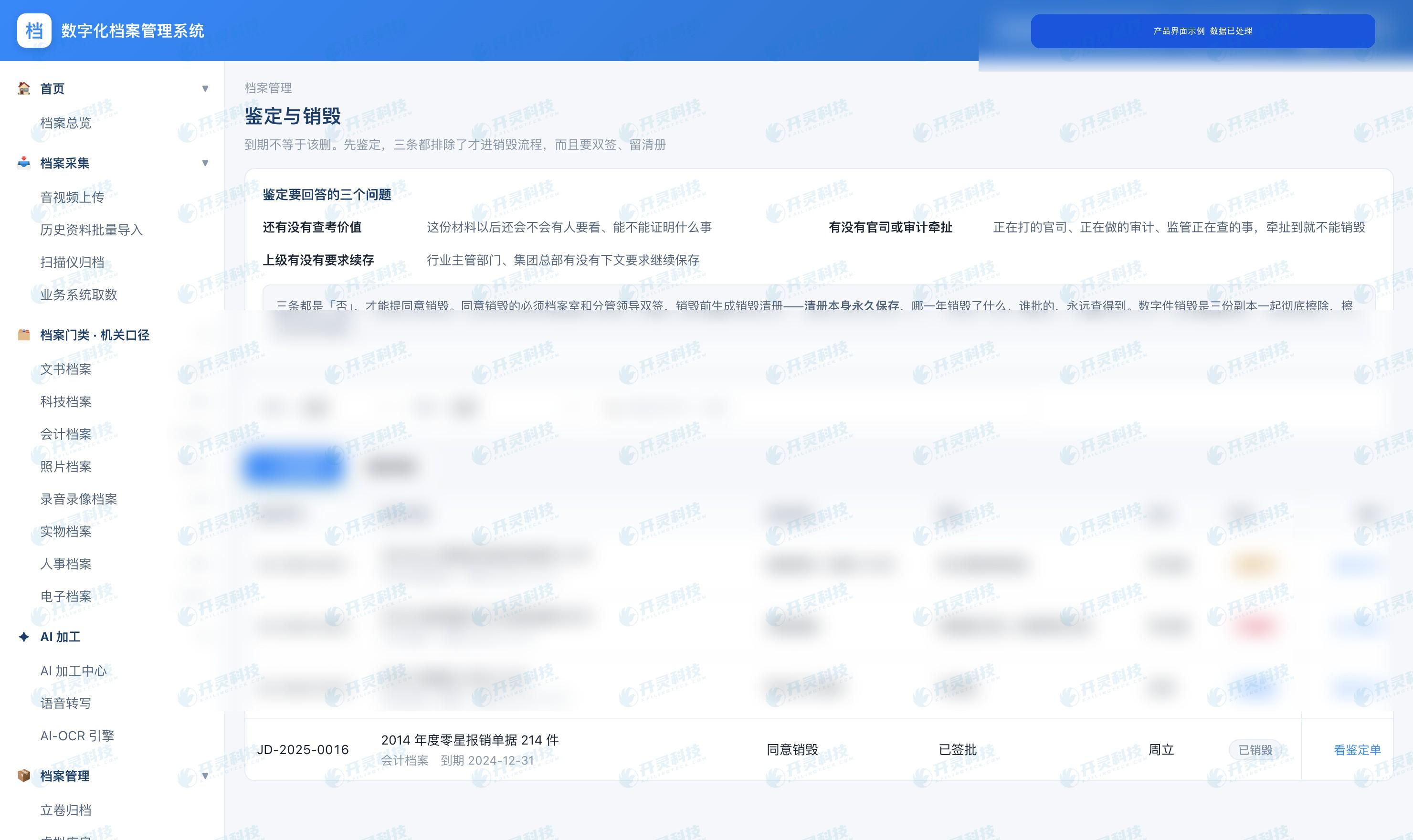Click the 已销毁 status tag
The height and width of the screenshot is (840, 1413).
point(1255,750)
